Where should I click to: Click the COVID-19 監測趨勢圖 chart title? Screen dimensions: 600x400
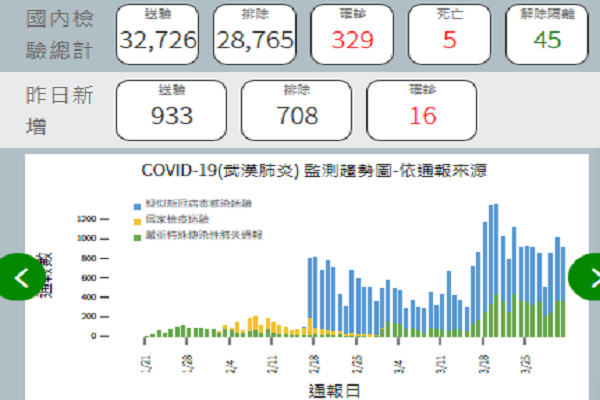[x=314, y=171]
